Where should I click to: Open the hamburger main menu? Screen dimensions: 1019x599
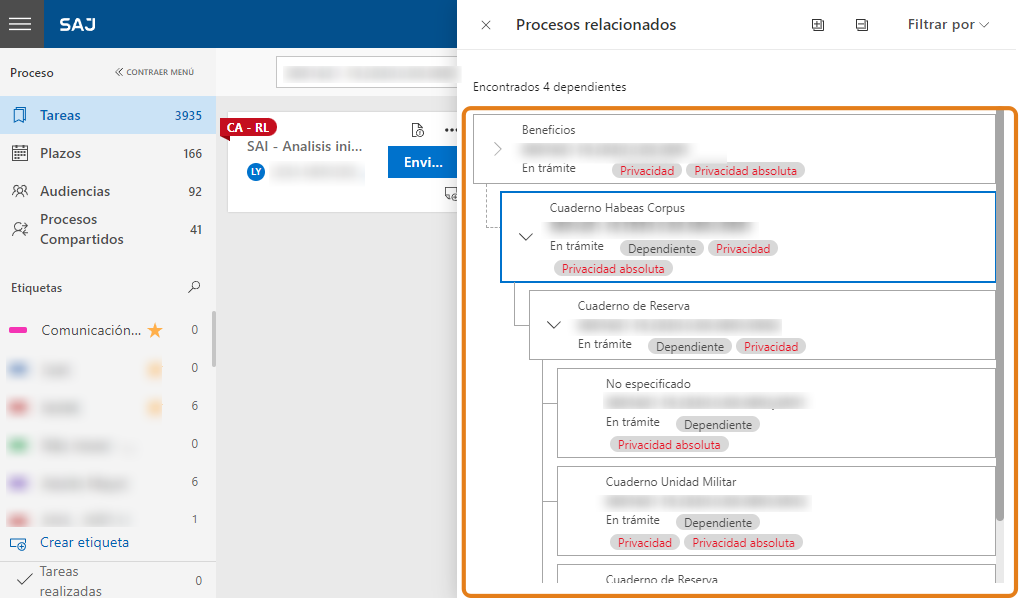[x=22, y=24]
